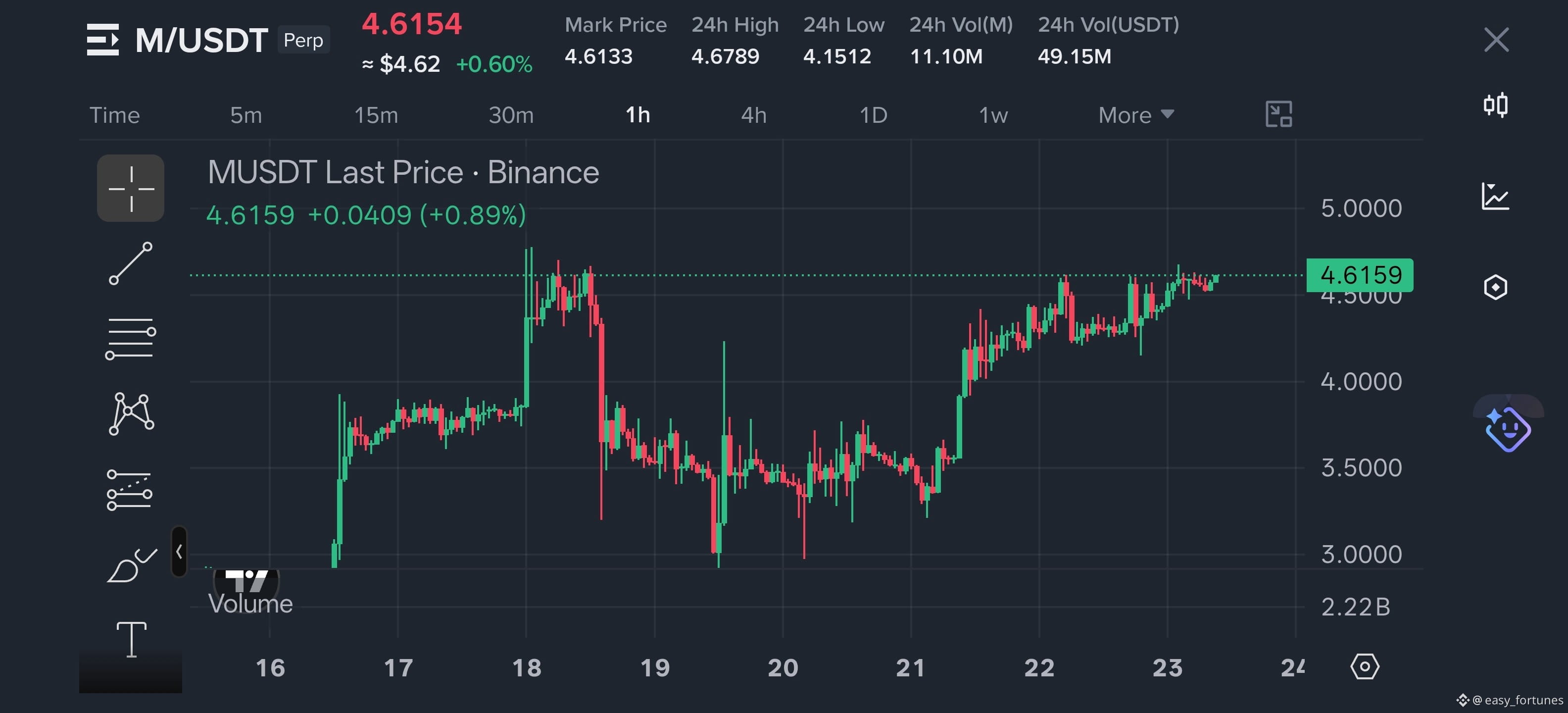The image size is (1568, 713).
Task: Click the 4.6159 current price axis label
Action: tap(1360, 275)
